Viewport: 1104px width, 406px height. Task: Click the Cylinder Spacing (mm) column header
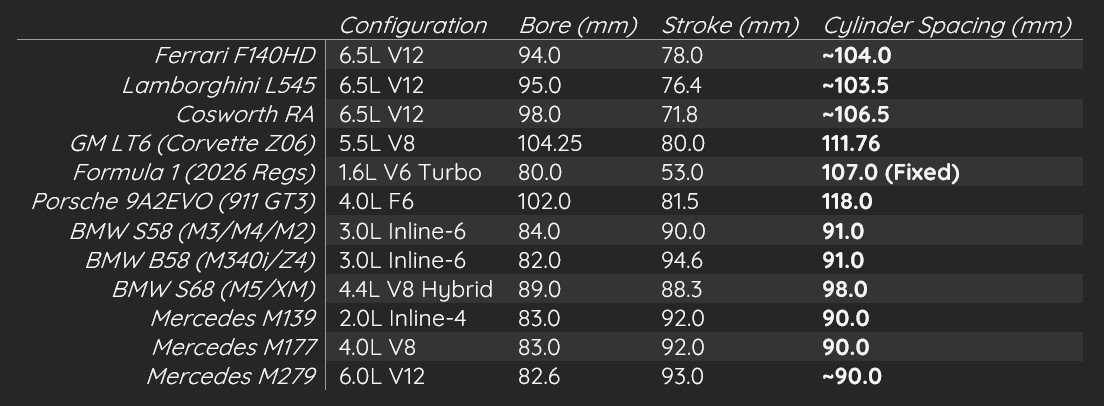950,25
